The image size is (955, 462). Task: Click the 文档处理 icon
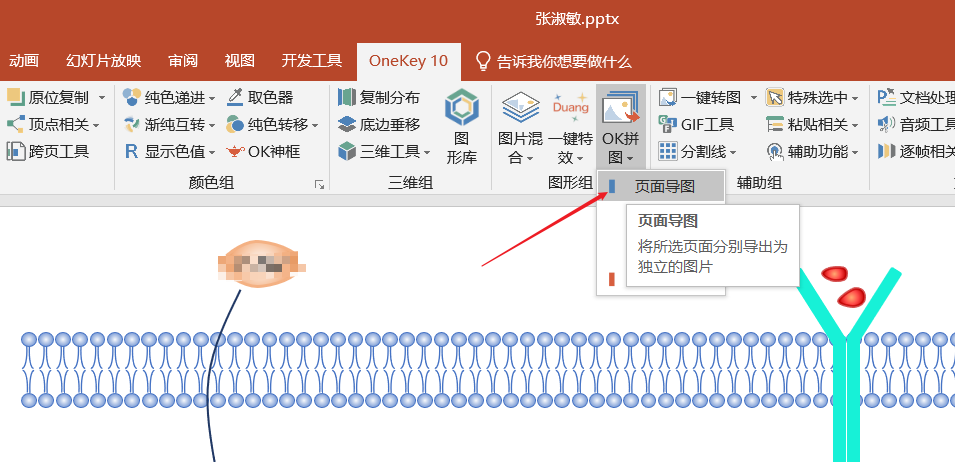(887, 97)
